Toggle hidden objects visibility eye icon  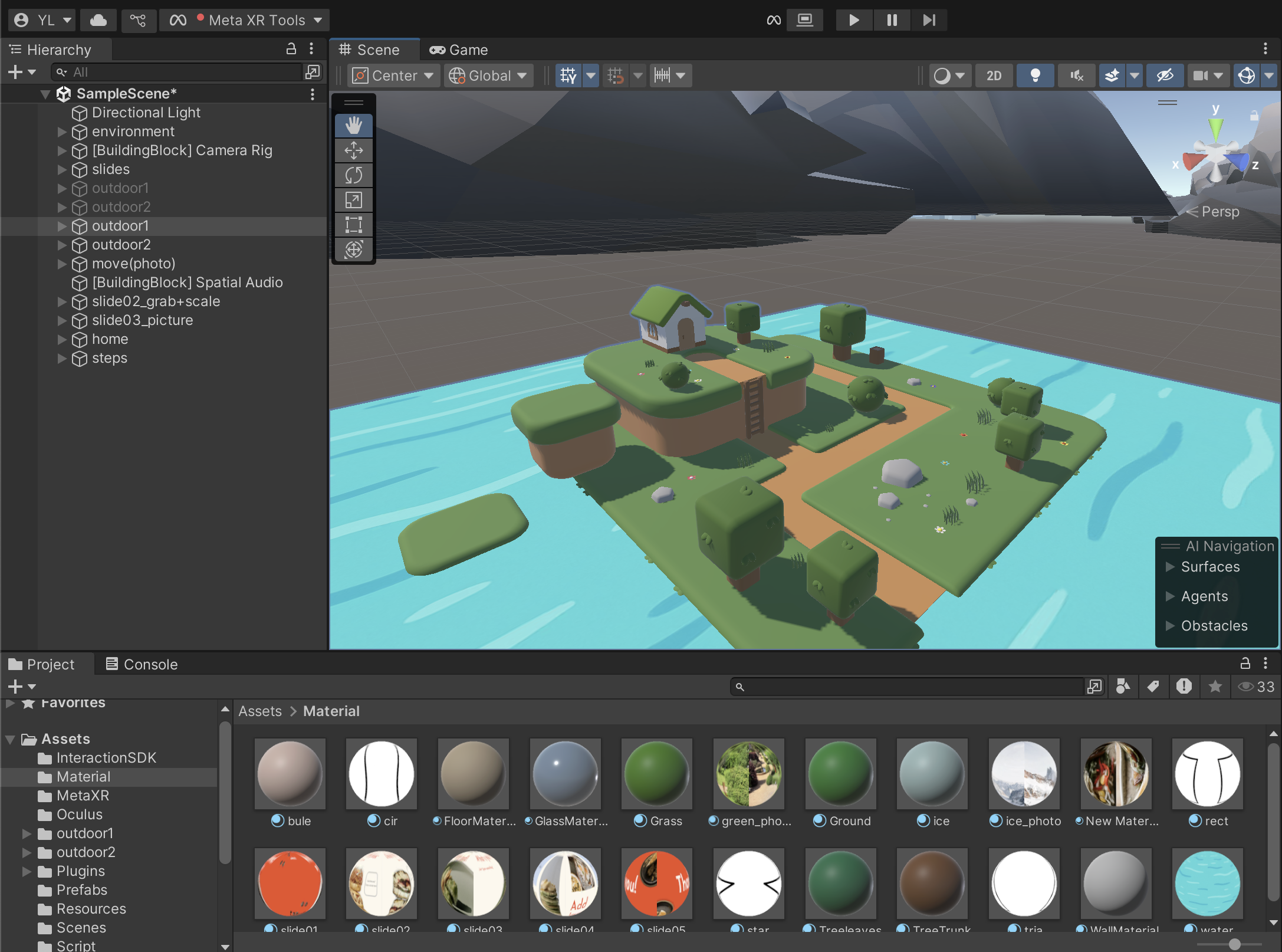1165,75
